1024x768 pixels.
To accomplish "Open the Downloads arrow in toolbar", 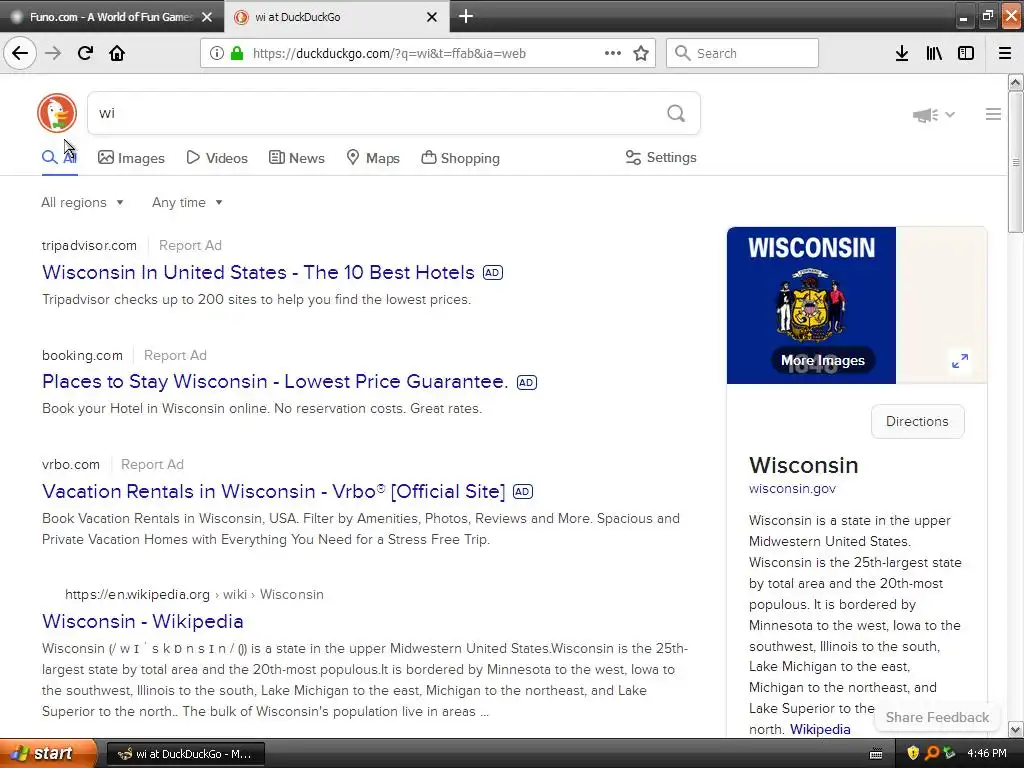I will pos(902,53).
